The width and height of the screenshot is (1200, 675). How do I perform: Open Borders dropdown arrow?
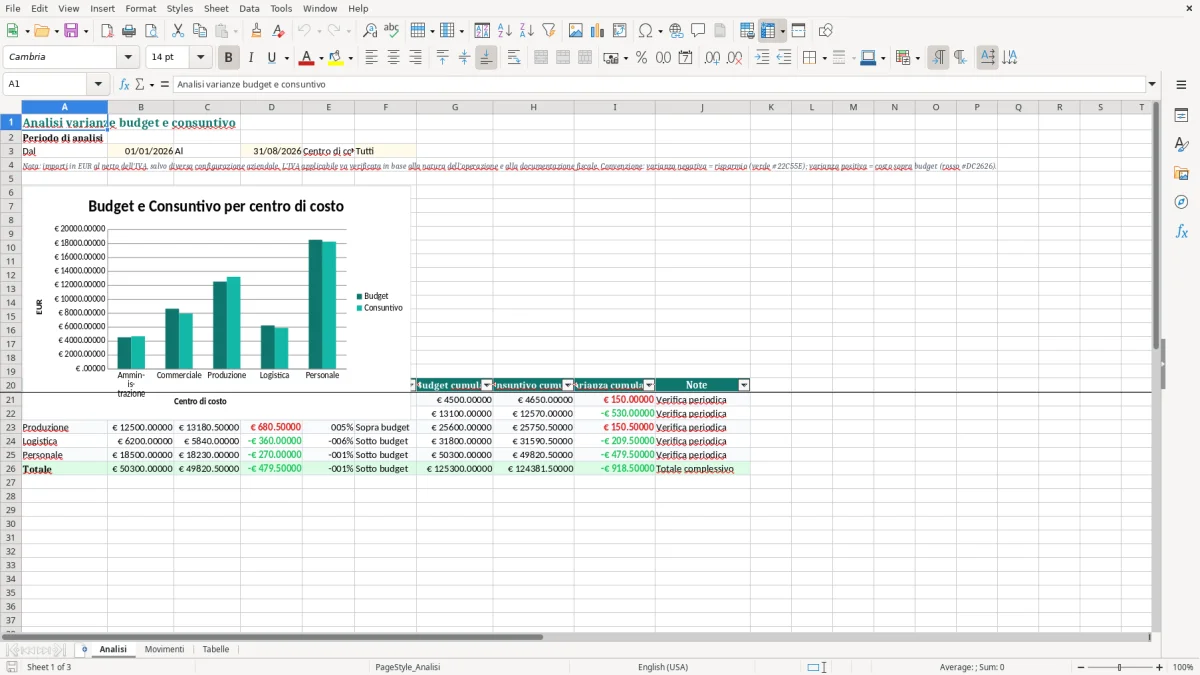point(824,58)
